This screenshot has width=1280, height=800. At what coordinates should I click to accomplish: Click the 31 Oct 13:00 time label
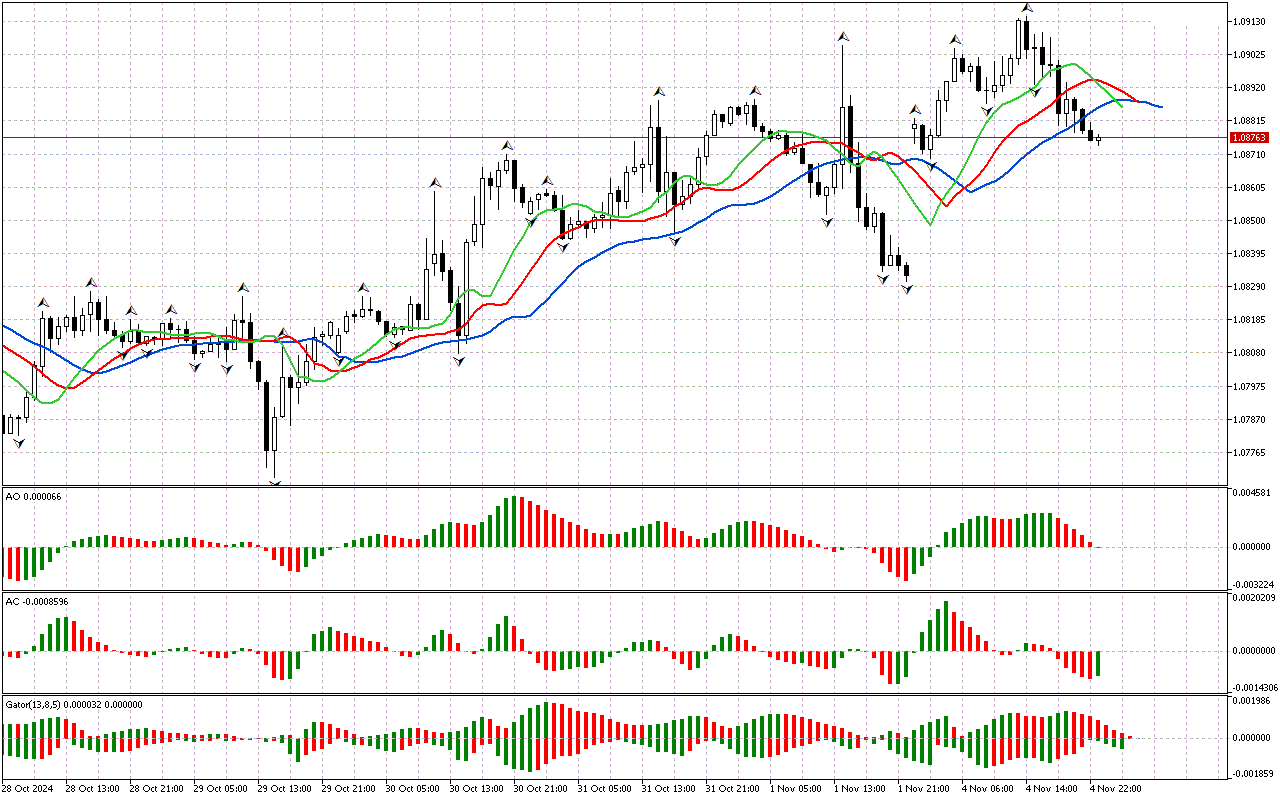[669, 788]
